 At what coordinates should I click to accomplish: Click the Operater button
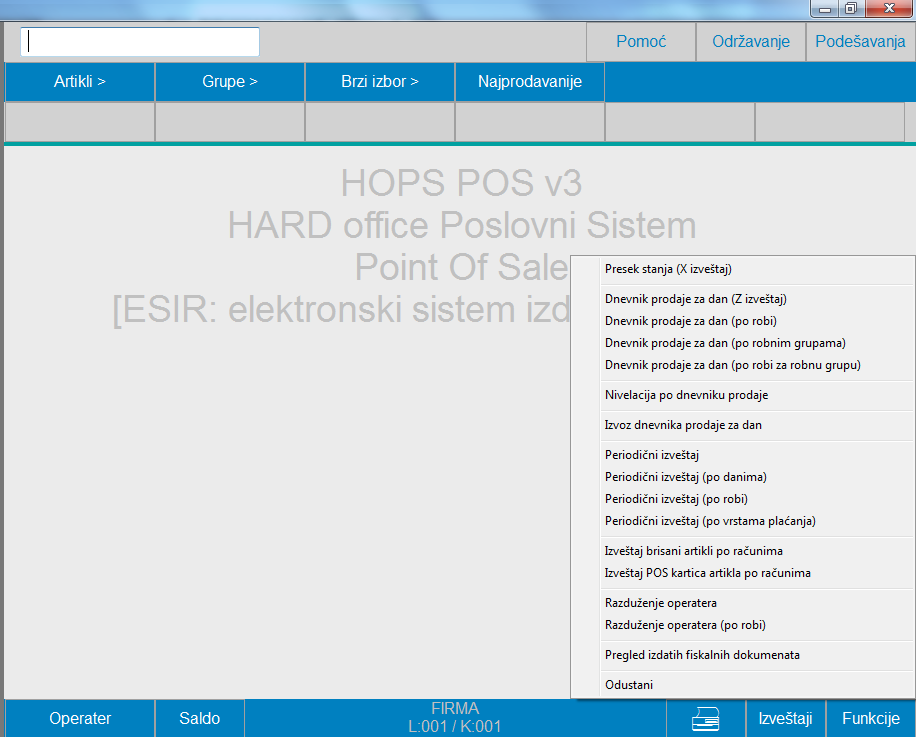[80, 718]
